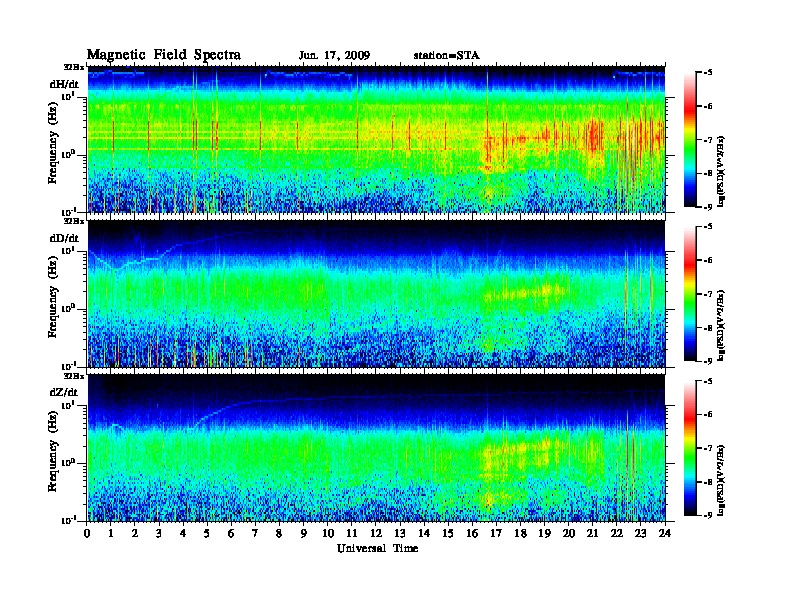792x612 pixels.
Task: Click the "-8" tick on the dZ/dt color bar
Action: (x=708, y=482)
